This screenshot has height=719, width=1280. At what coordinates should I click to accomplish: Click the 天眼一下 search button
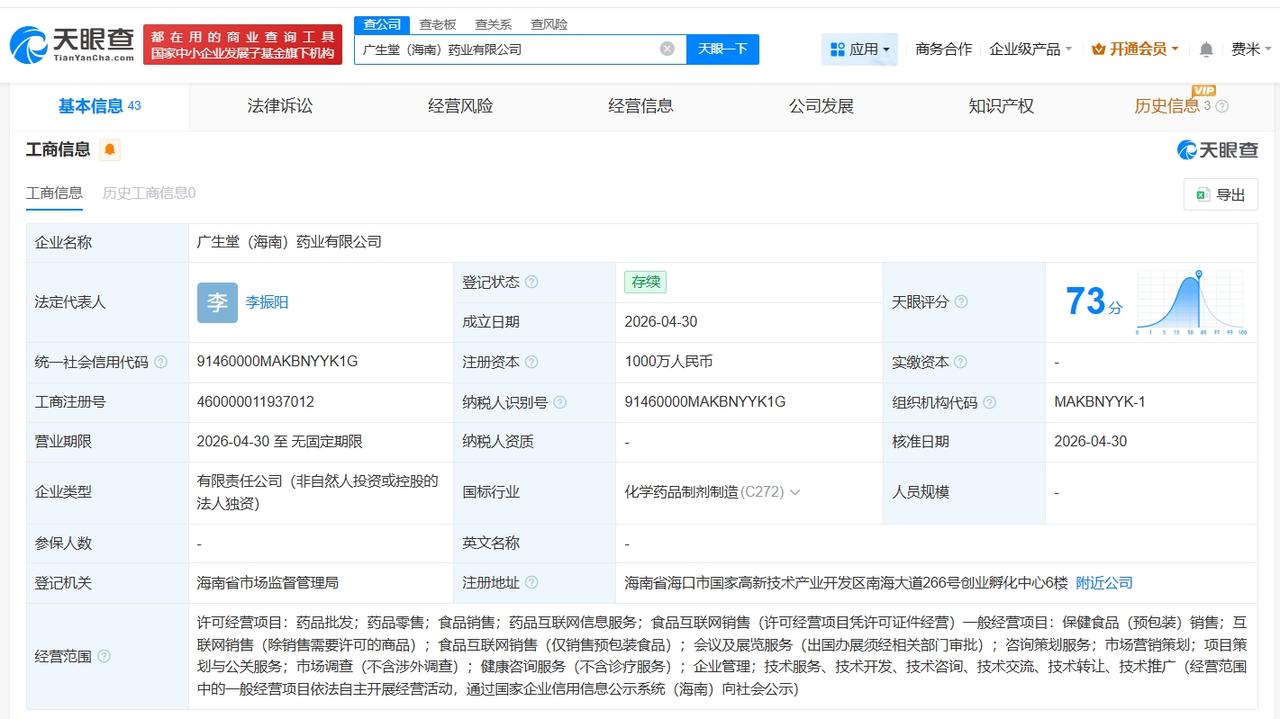[x=723, y=49]
